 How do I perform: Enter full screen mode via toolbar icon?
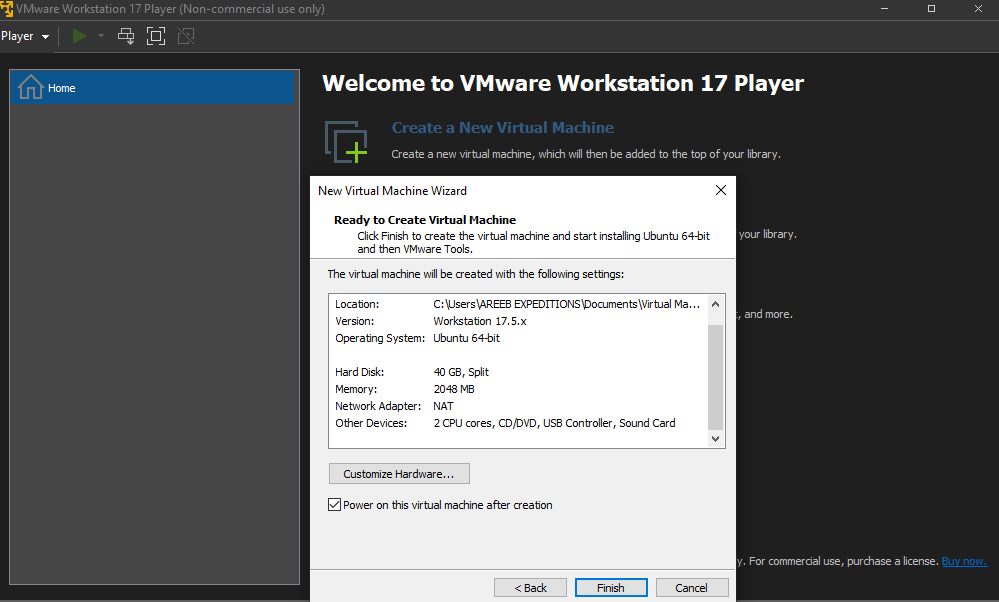click(155, 36)
